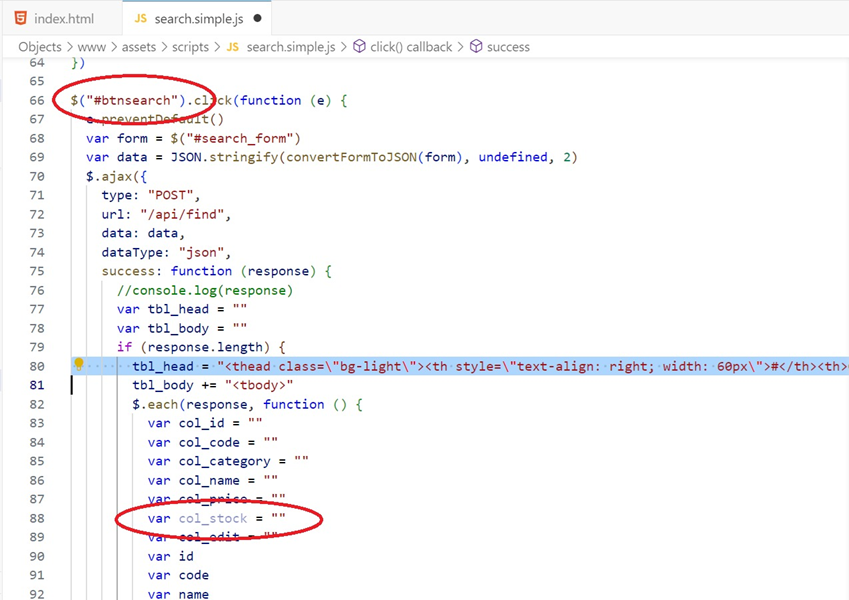Click var code on line 91
Image resolution: width=849 pixels, height=600 pixels.
point(178,576)
